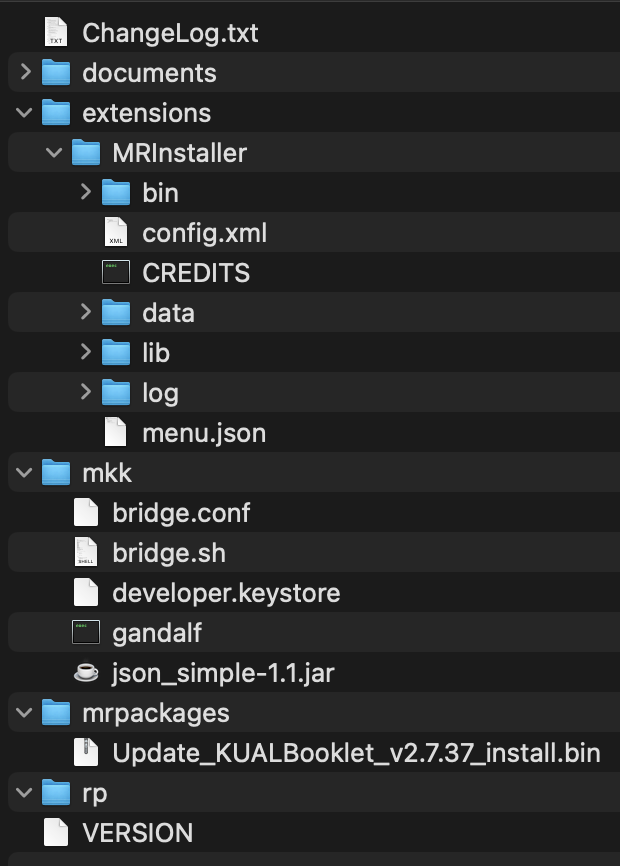Click the developer.keystore file icon
Viewport: 620px width, 866px height.
point(86,593)
